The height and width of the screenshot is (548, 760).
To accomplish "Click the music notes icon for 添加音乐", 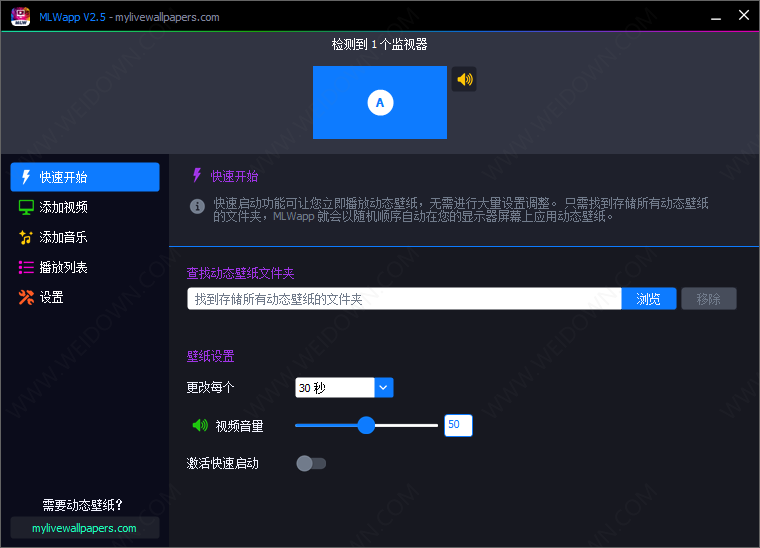I will coord(26,237).
